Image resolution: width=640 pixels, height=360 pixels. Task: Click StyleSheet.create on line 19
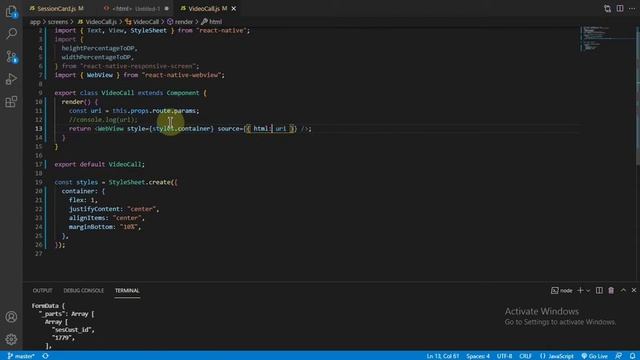click(x=140, y=182)
